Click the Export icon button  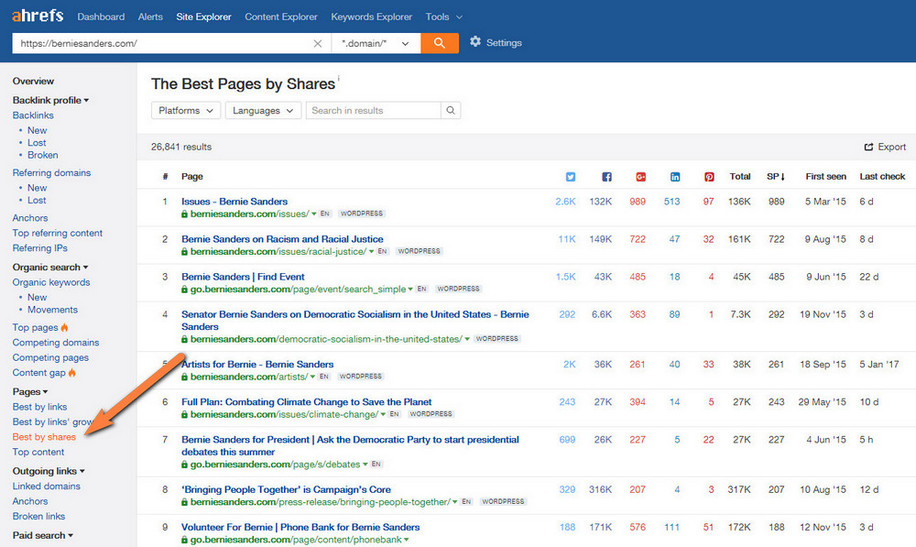(869, 147)
